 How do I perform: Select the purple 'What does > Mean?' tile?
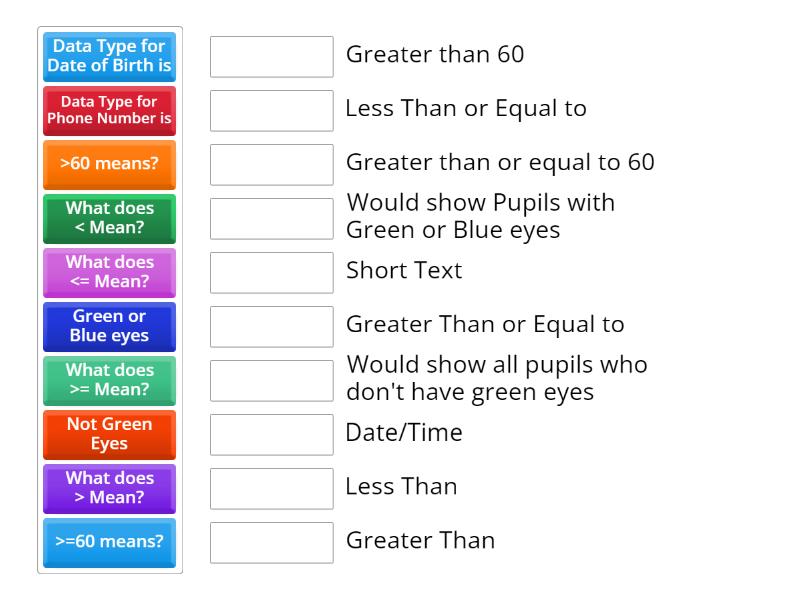click(110, 488)
